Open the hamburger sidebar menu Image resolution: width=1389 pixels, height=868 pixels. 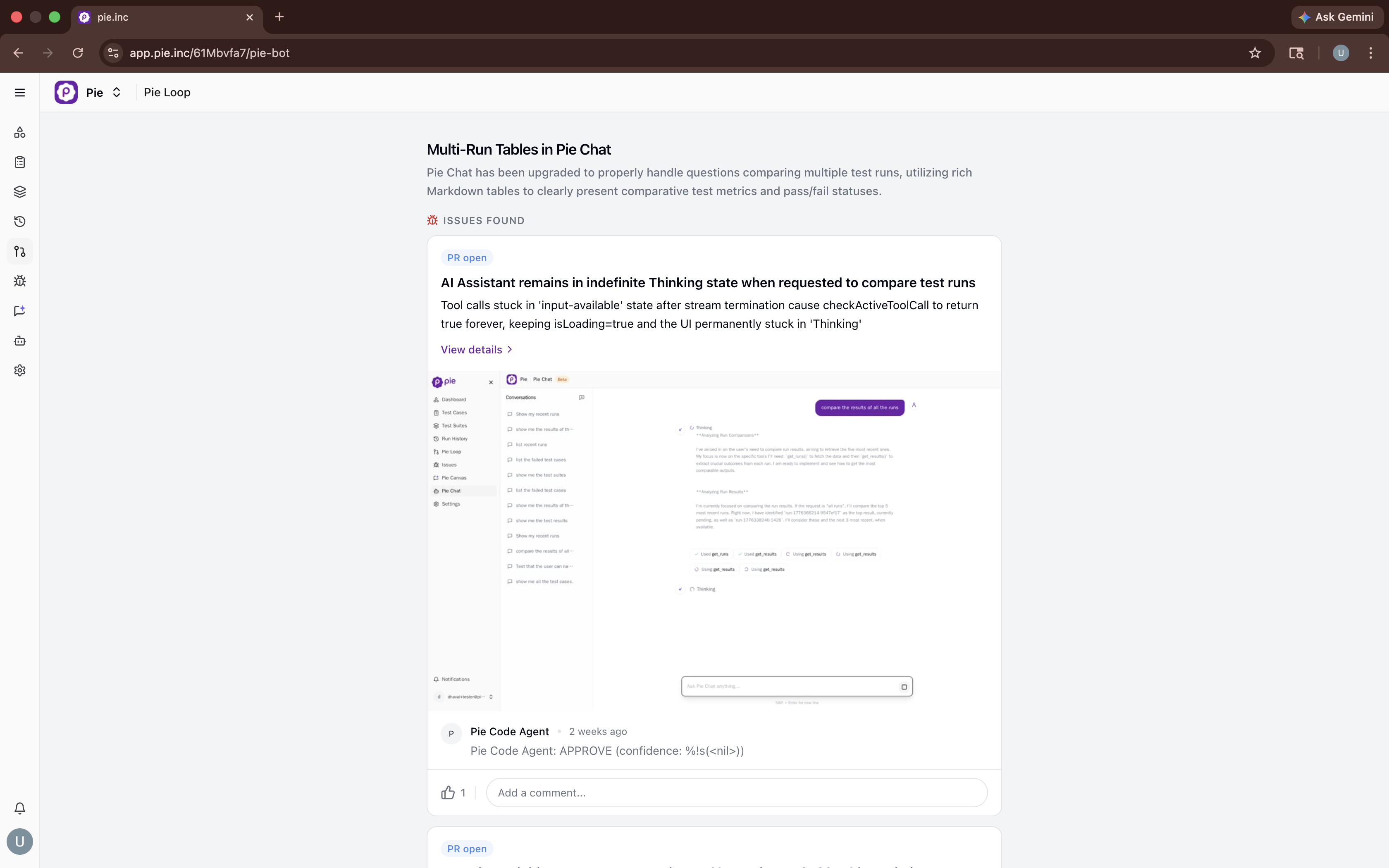tap(19, 93)
